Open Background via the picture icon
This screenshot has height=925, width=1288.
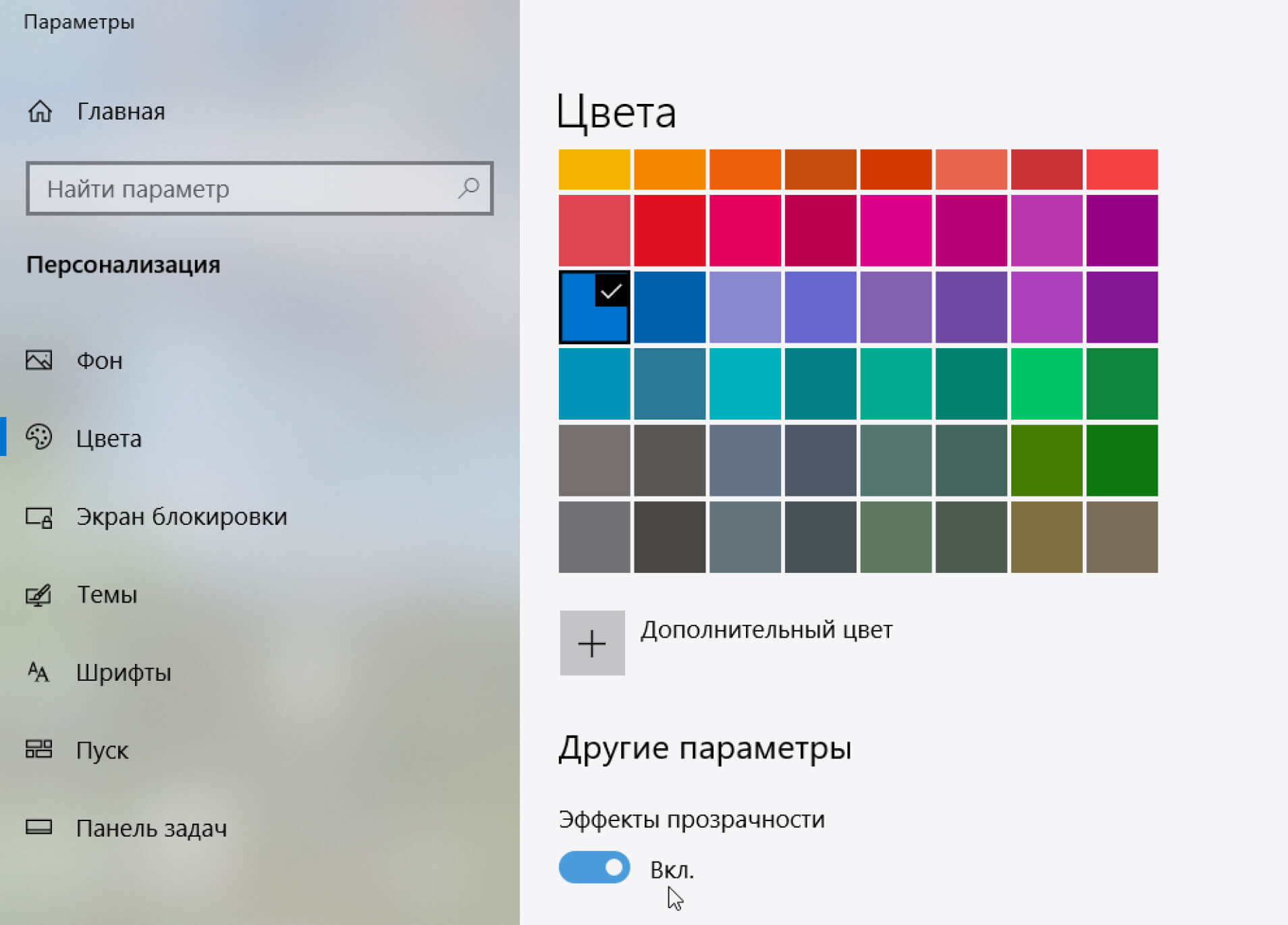tap(39, 360)
